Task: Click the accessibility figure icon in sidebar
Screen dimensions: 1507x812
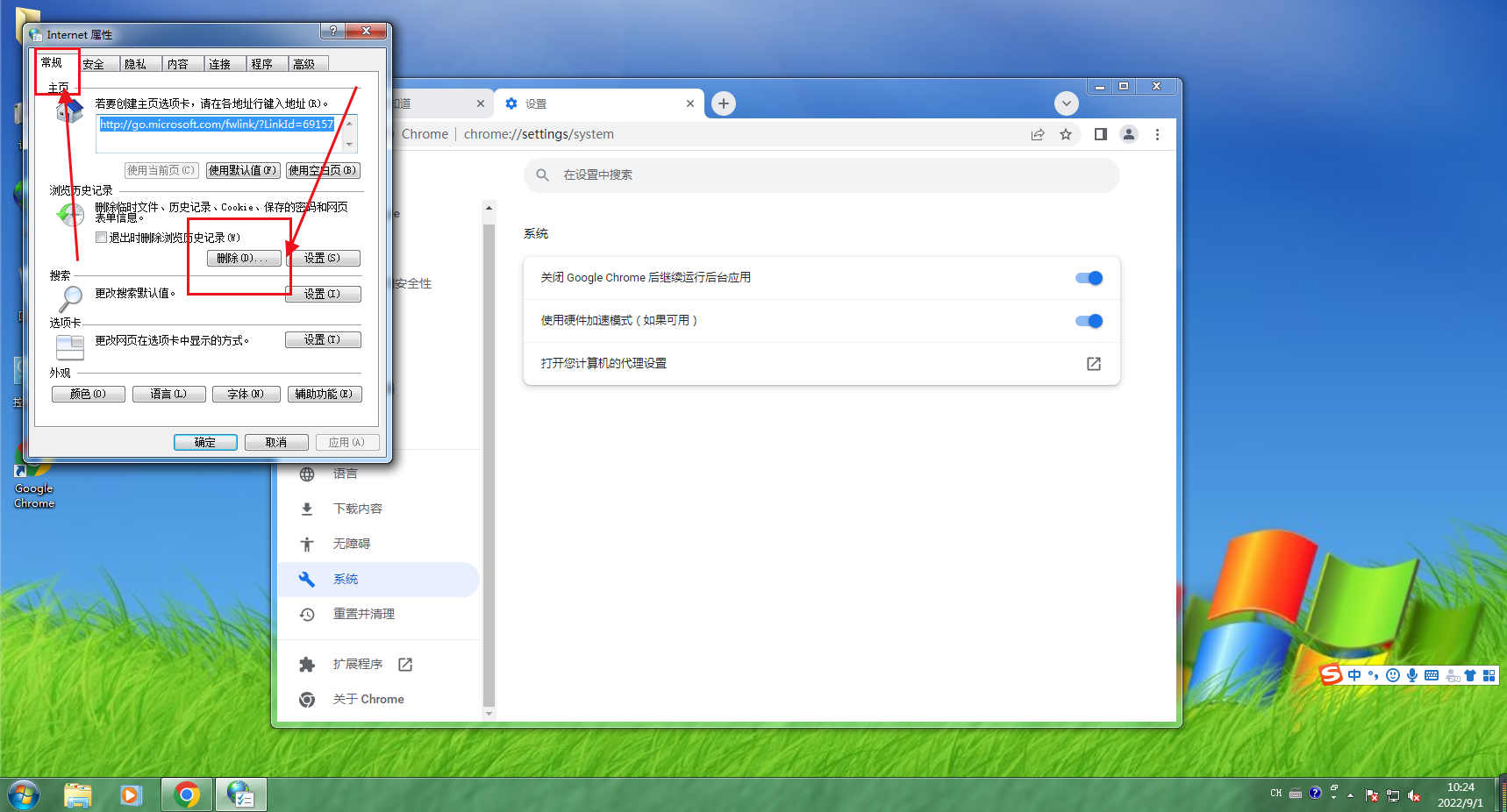Action: [307, 544]
